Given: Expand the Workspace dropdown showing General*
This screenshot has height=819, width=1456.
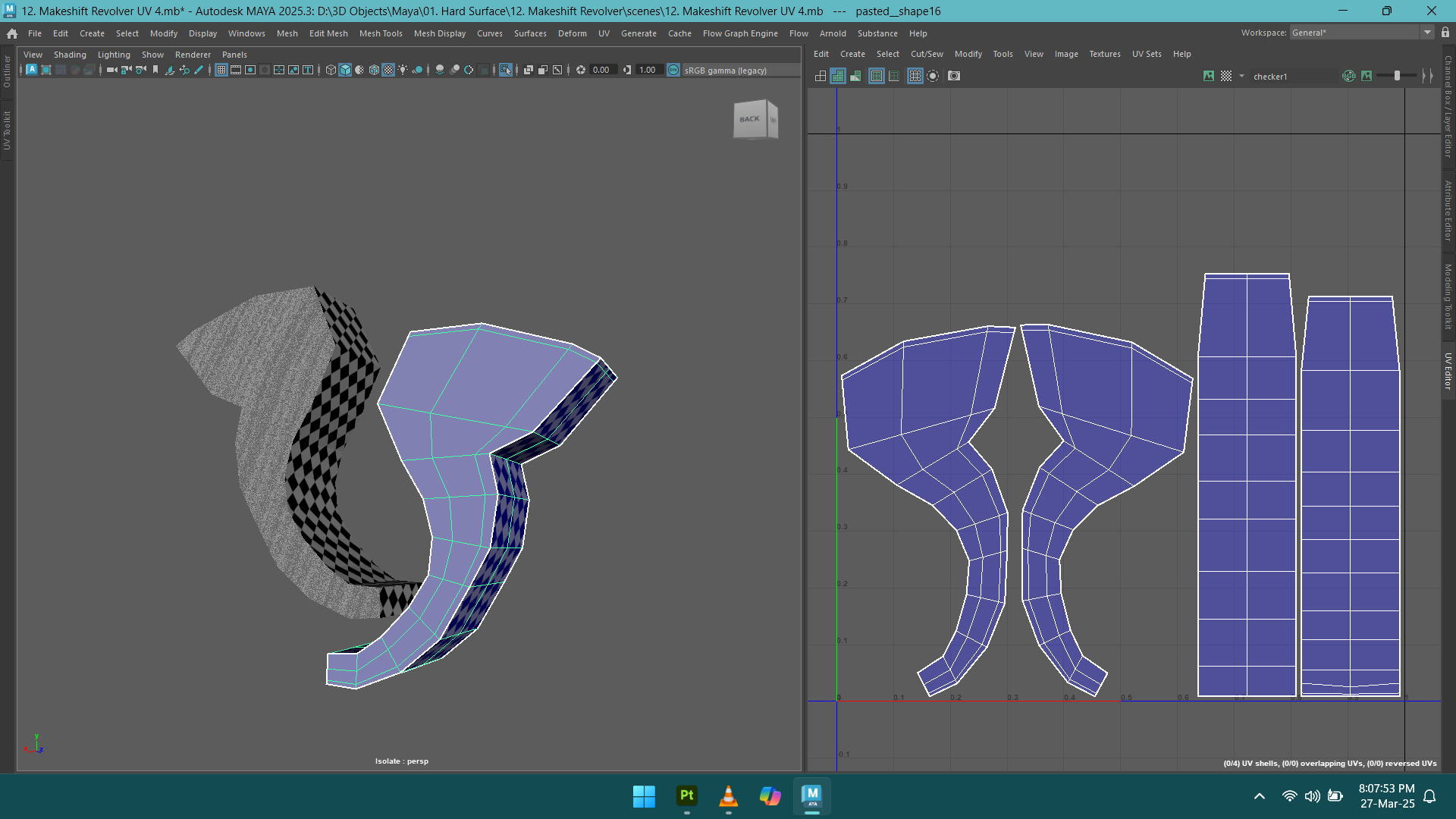Looking at the screenshot, I should 1429,32.
